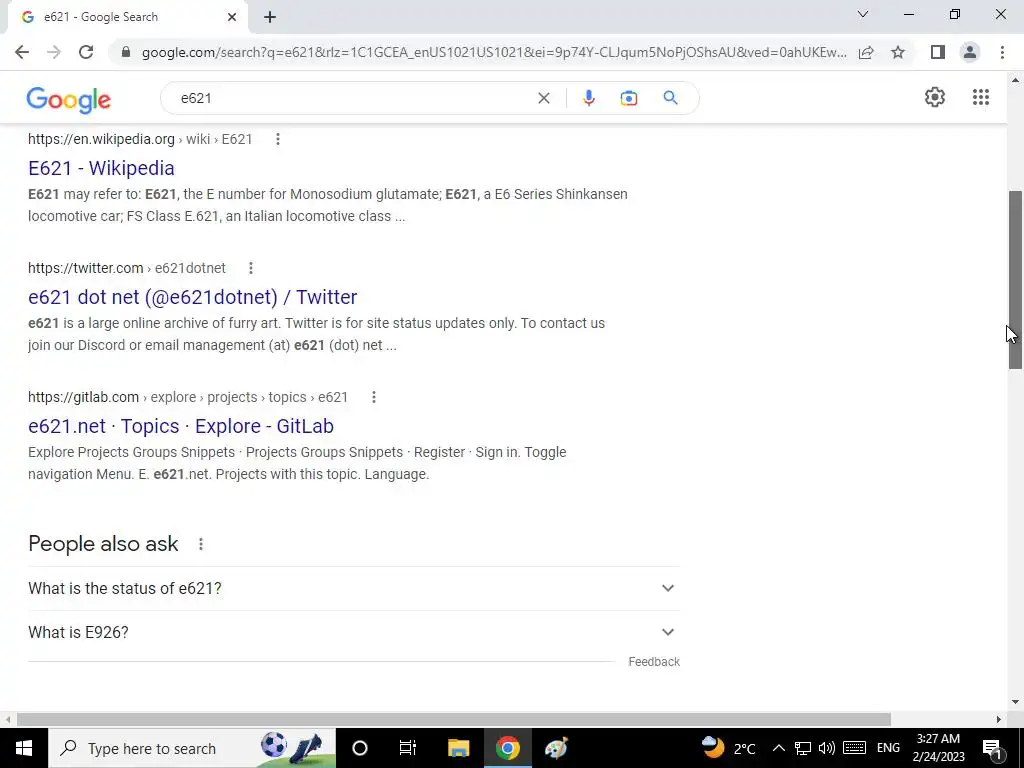Click the Feedback link

[654, 662]
